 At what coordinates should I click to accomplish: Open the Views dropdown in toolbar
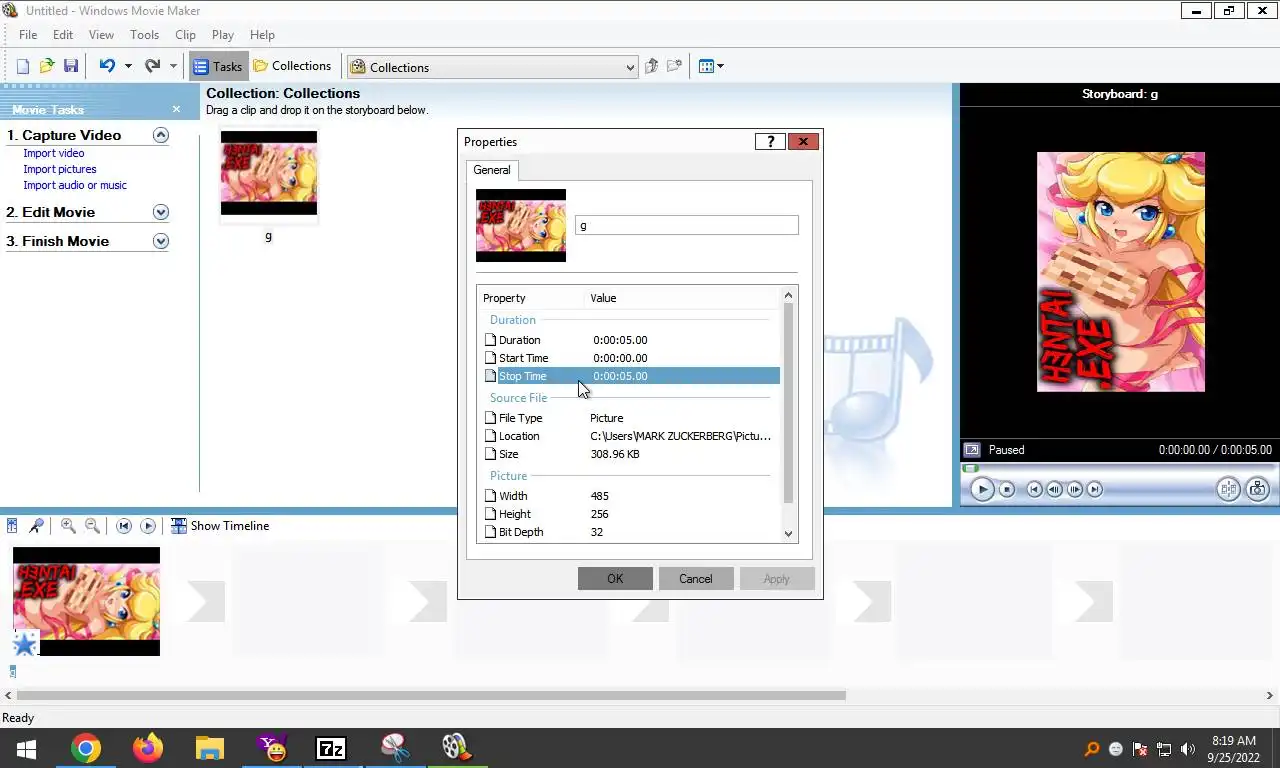tap(711, 66)
